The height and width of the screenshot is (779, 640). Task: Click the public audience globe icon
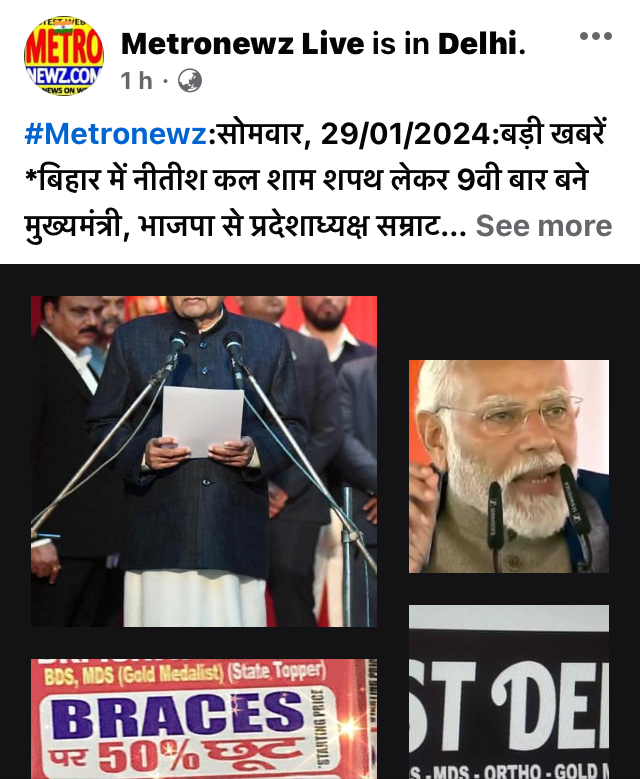(x=189, y=80)
